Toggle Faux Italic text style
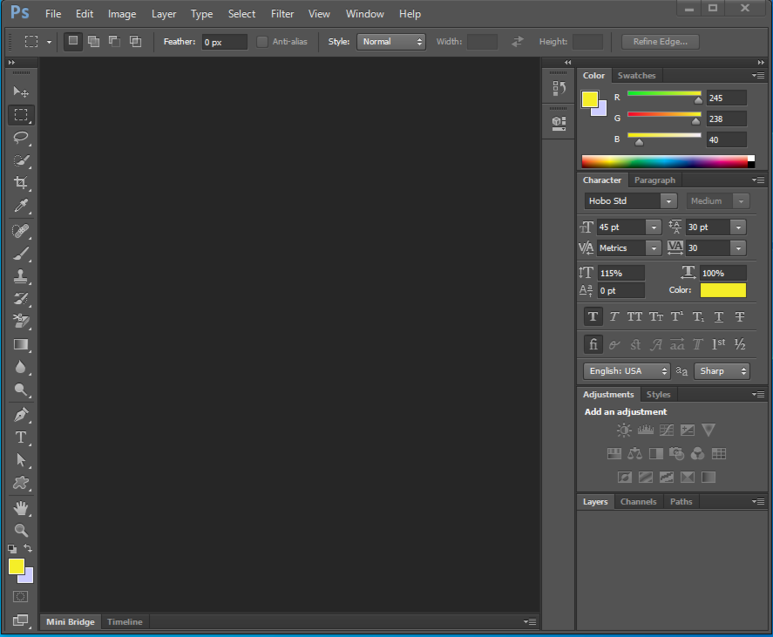This screenshot has height=637, width=773. pyautogui.click(x=614, y=317)
